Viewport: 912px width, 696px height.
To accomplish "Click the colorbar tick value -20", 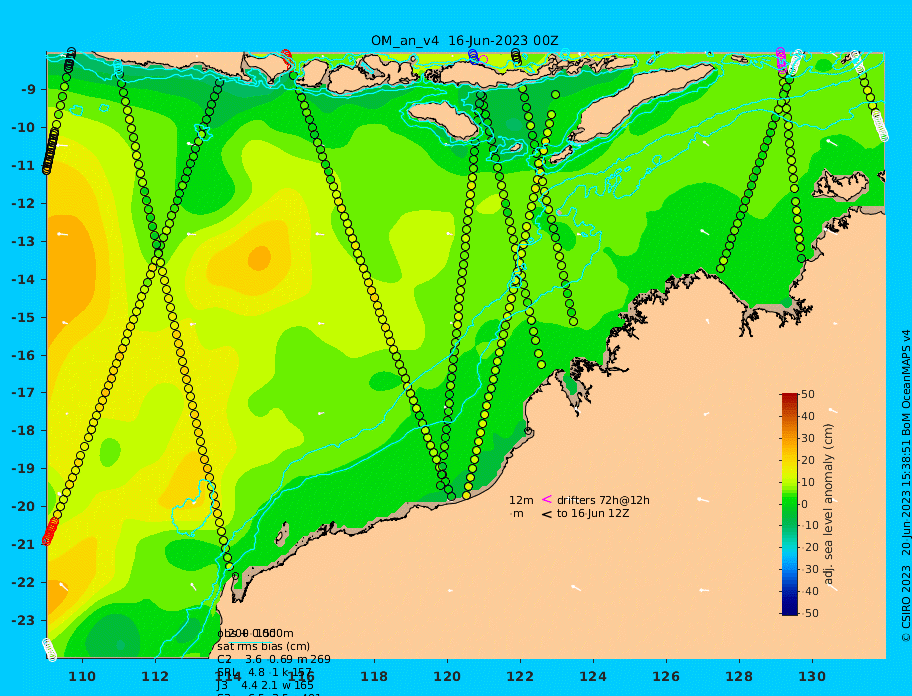I will point(809,548).
